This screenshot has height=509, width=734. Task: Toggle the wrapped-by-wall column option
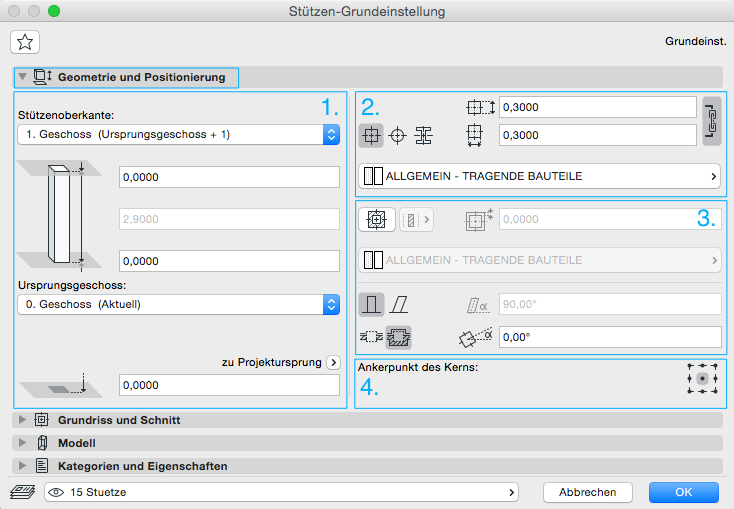(399, 337)
